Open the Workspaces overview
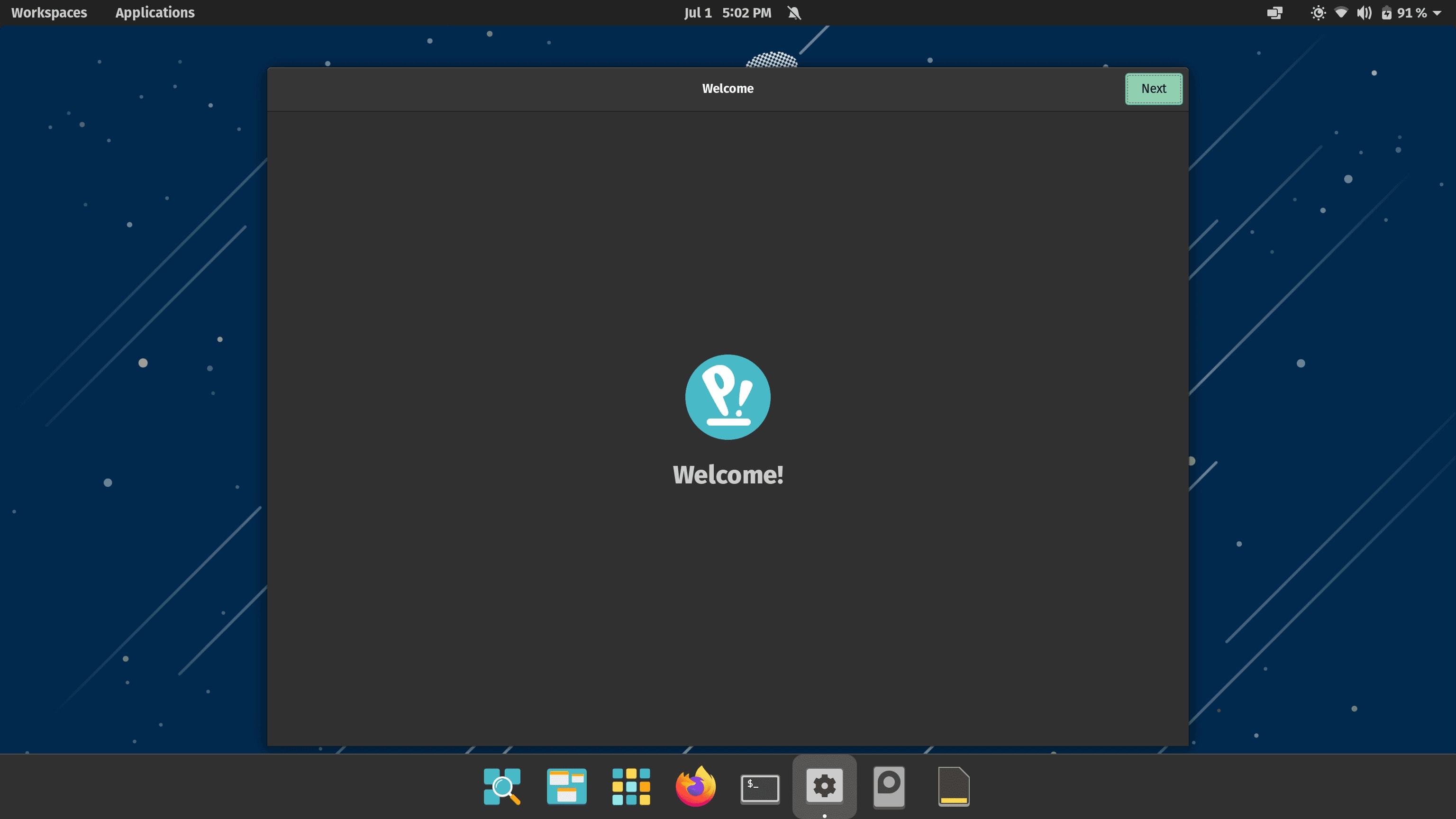 pyautogui.click(x=49, y=12)
